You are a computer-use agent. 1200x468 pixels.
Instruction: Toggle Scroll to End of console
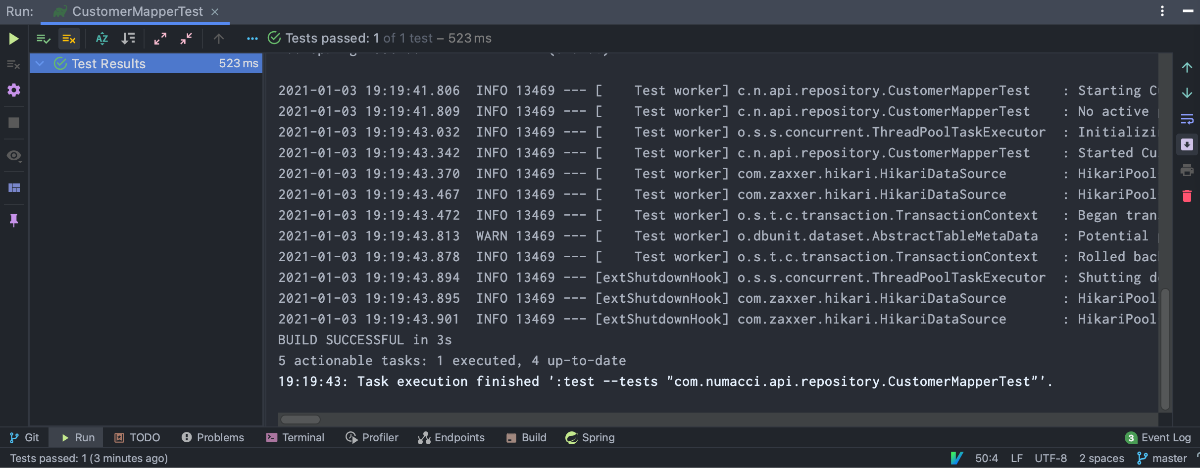point(1187,144)
